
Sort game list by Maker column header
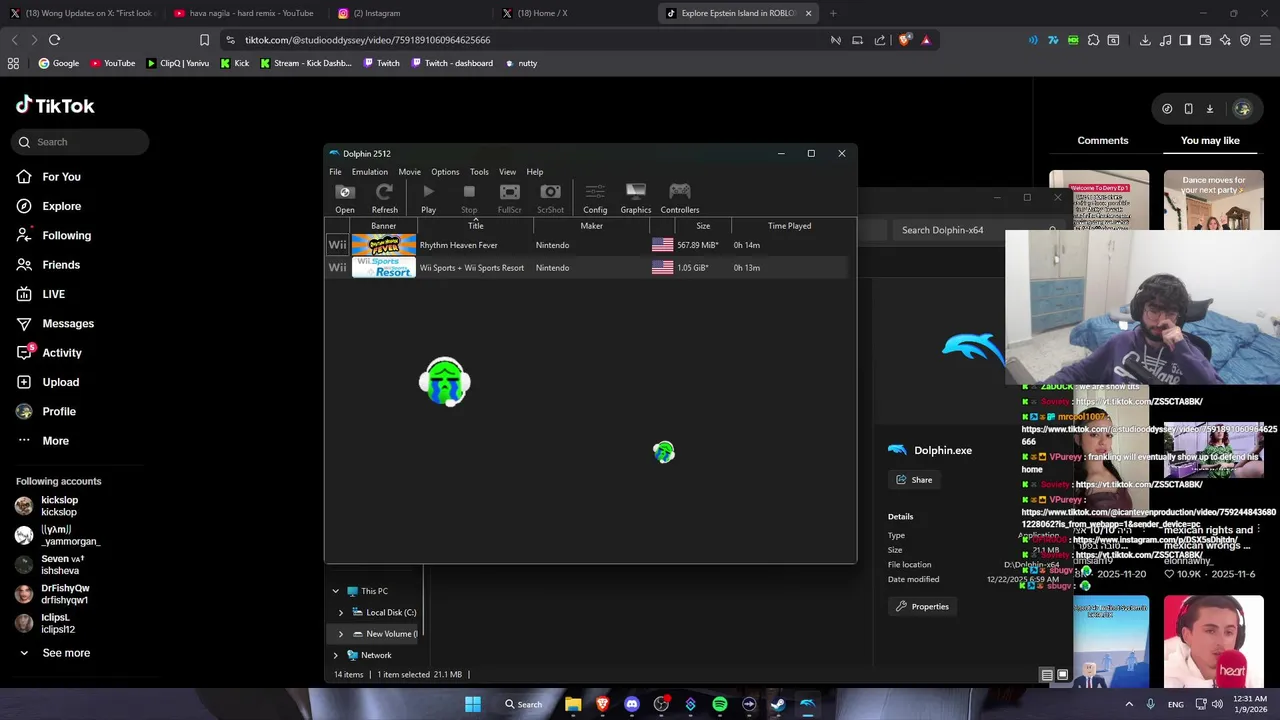pyautogui.click(x=591, y=226)
